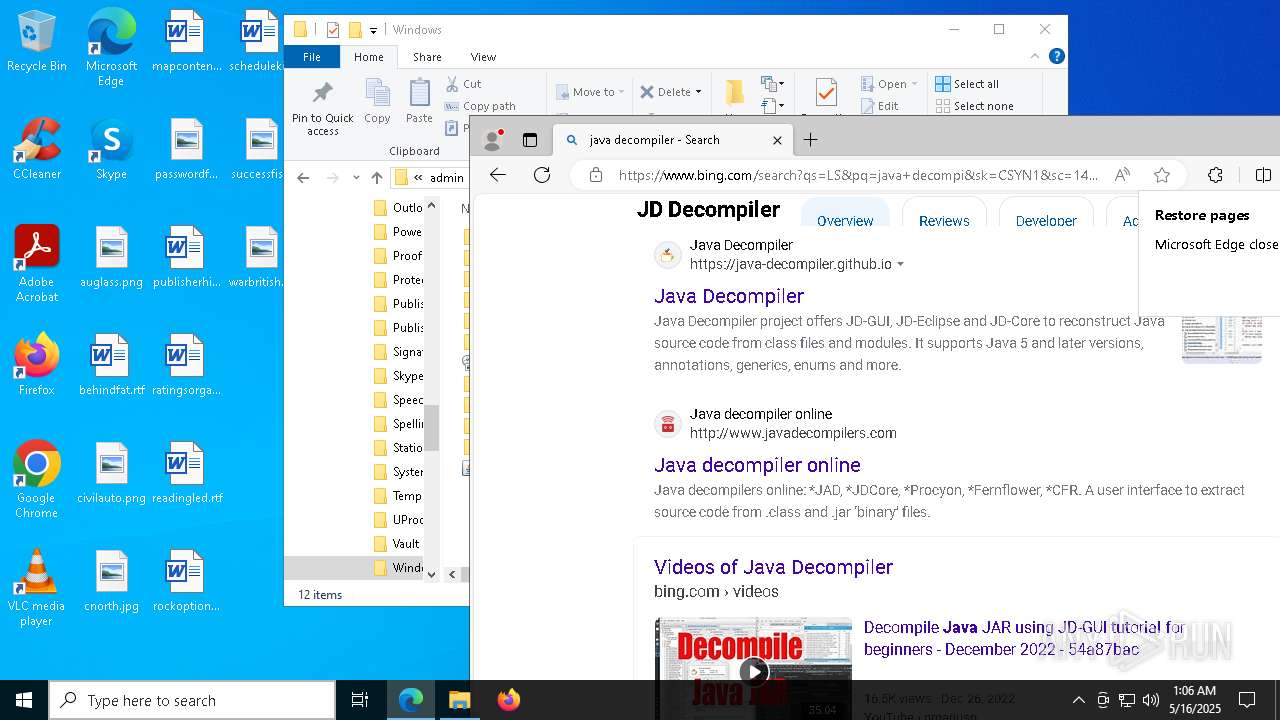
Task: Show hidden system tray icons
Action: tap(1078, 700)
